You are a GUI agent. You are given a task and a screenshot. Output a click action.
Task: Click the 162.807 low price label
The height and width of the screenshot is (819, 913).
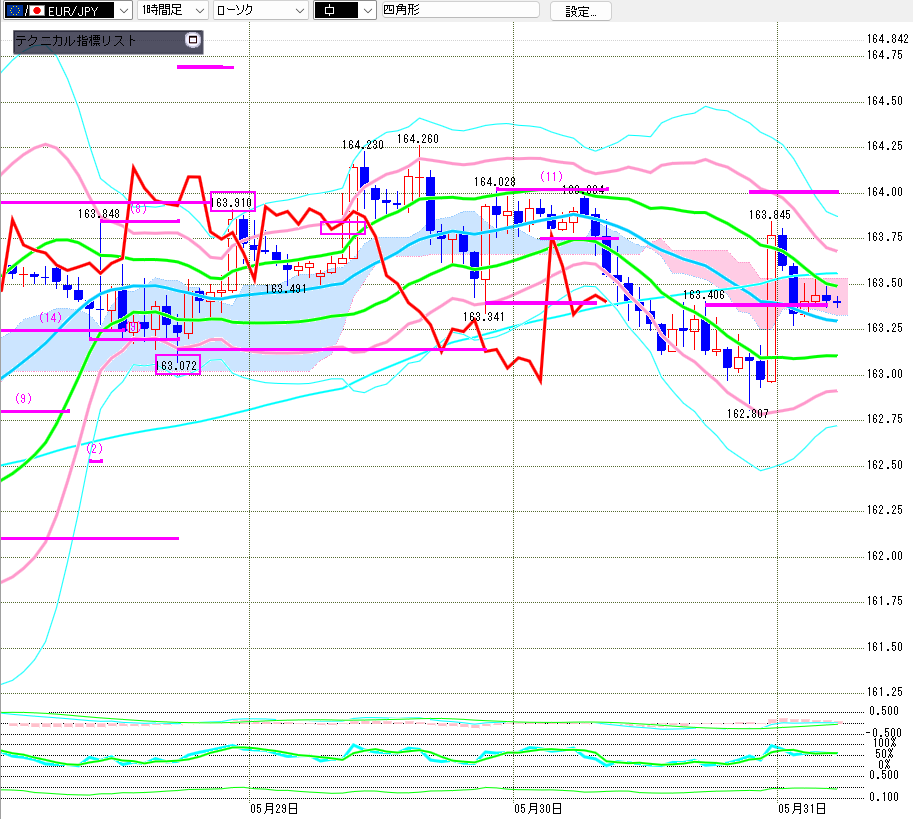click(747, 413)
